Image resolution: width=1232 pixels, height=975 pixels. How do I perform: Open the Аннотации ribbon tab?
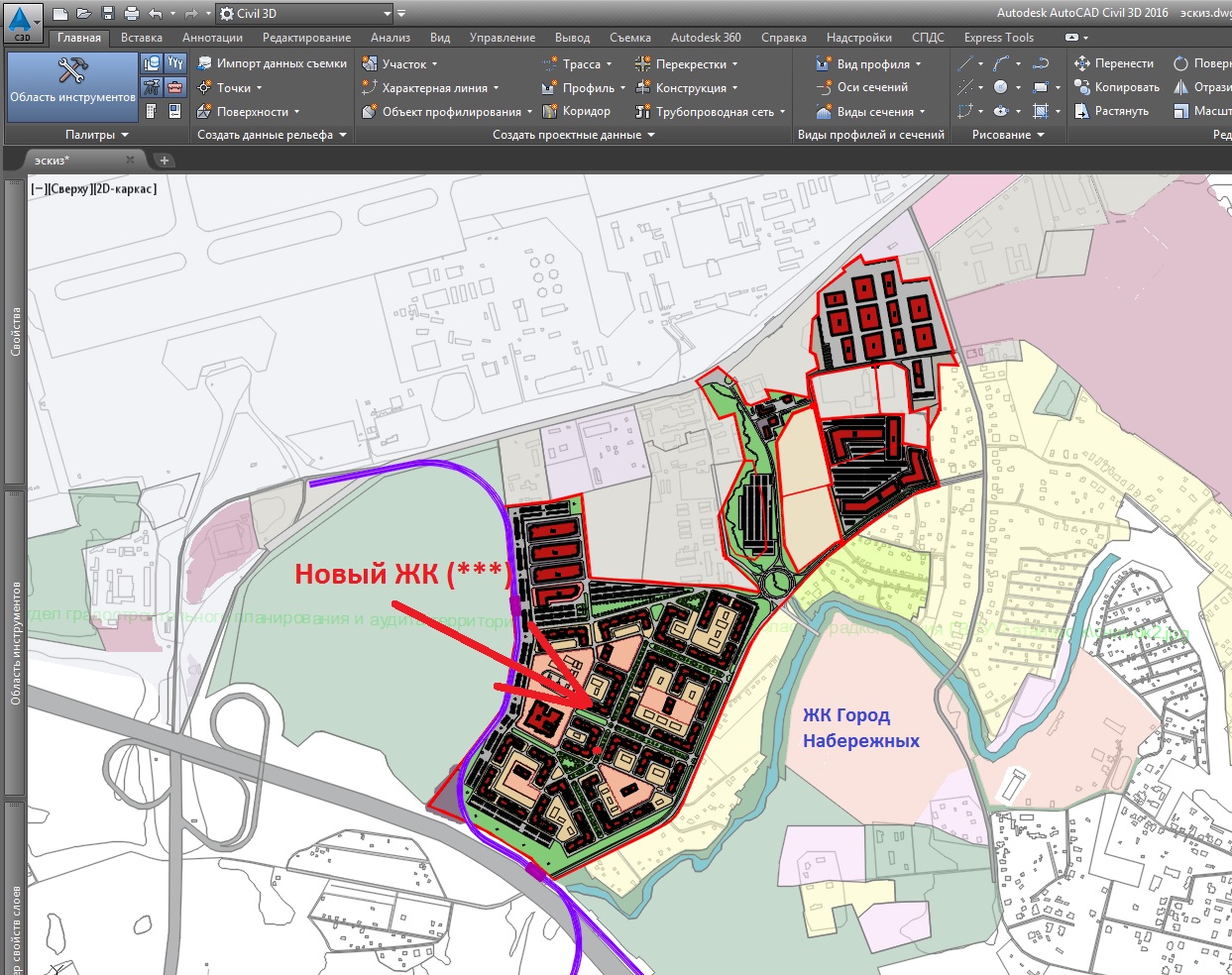[x=212, y=38]
